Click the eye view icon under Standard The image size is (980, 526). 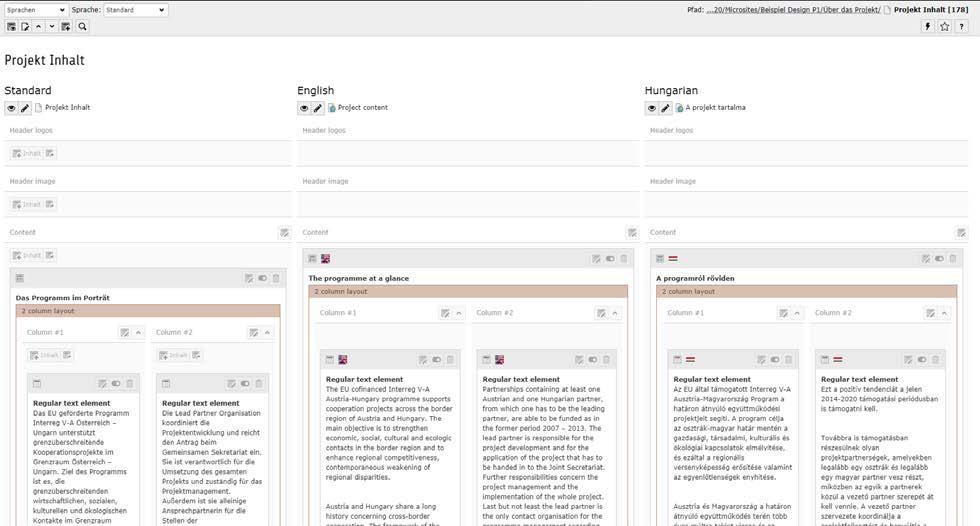[x=11, y=108]
